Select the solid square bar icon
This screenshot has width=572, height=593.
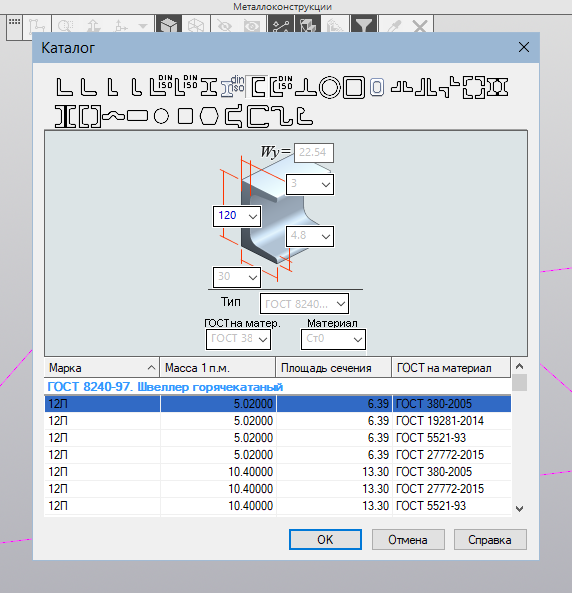185,116
